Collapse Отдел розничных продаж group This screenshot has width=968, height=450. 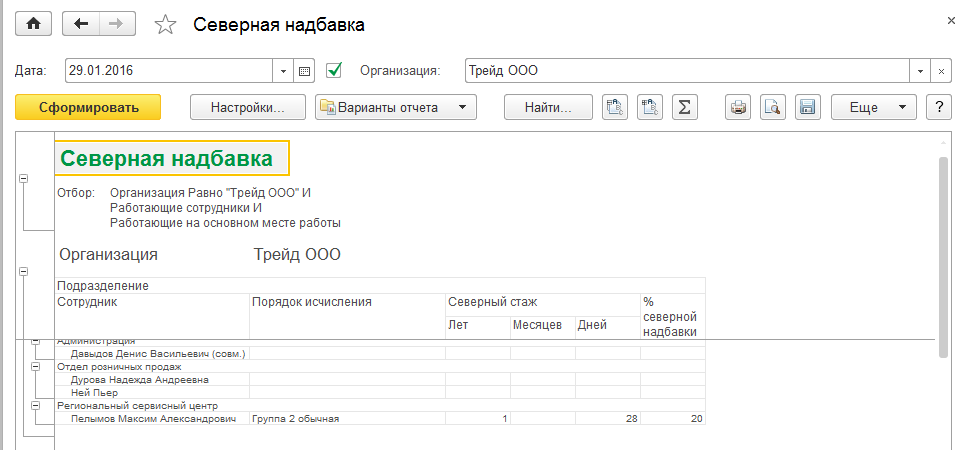point(36,366)
